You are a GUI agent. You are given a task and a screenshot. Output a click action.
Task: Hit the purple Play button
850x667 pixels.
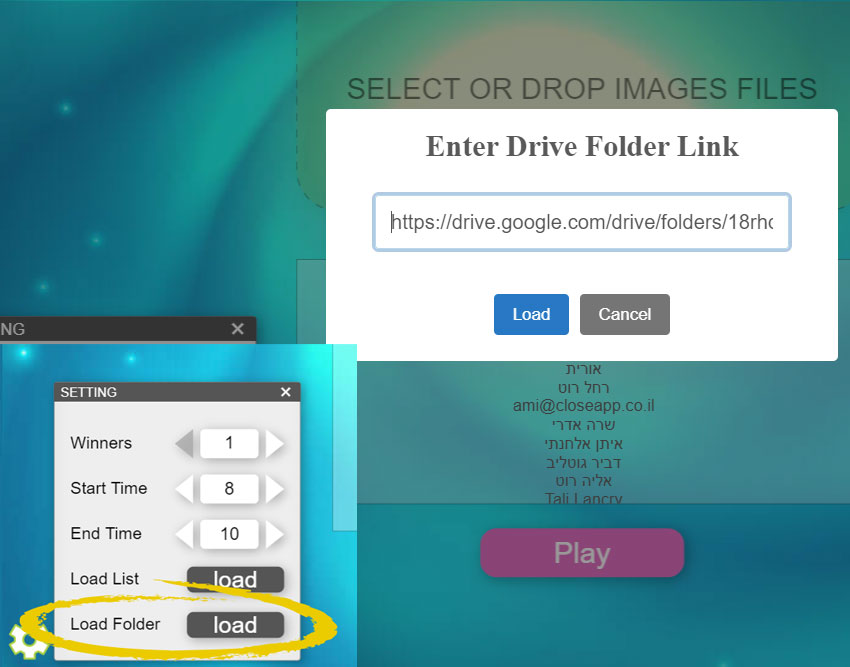point(581,553)
